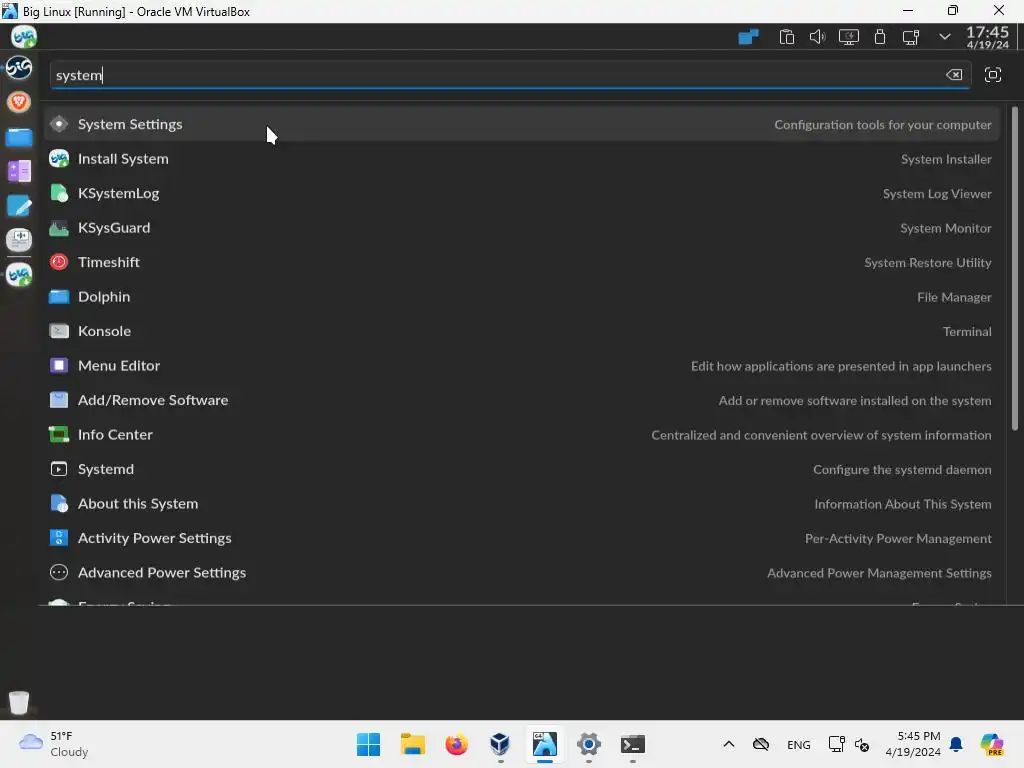
Task: Open the volume tray icon in Big Linux panel
Action: pos(817,37)
